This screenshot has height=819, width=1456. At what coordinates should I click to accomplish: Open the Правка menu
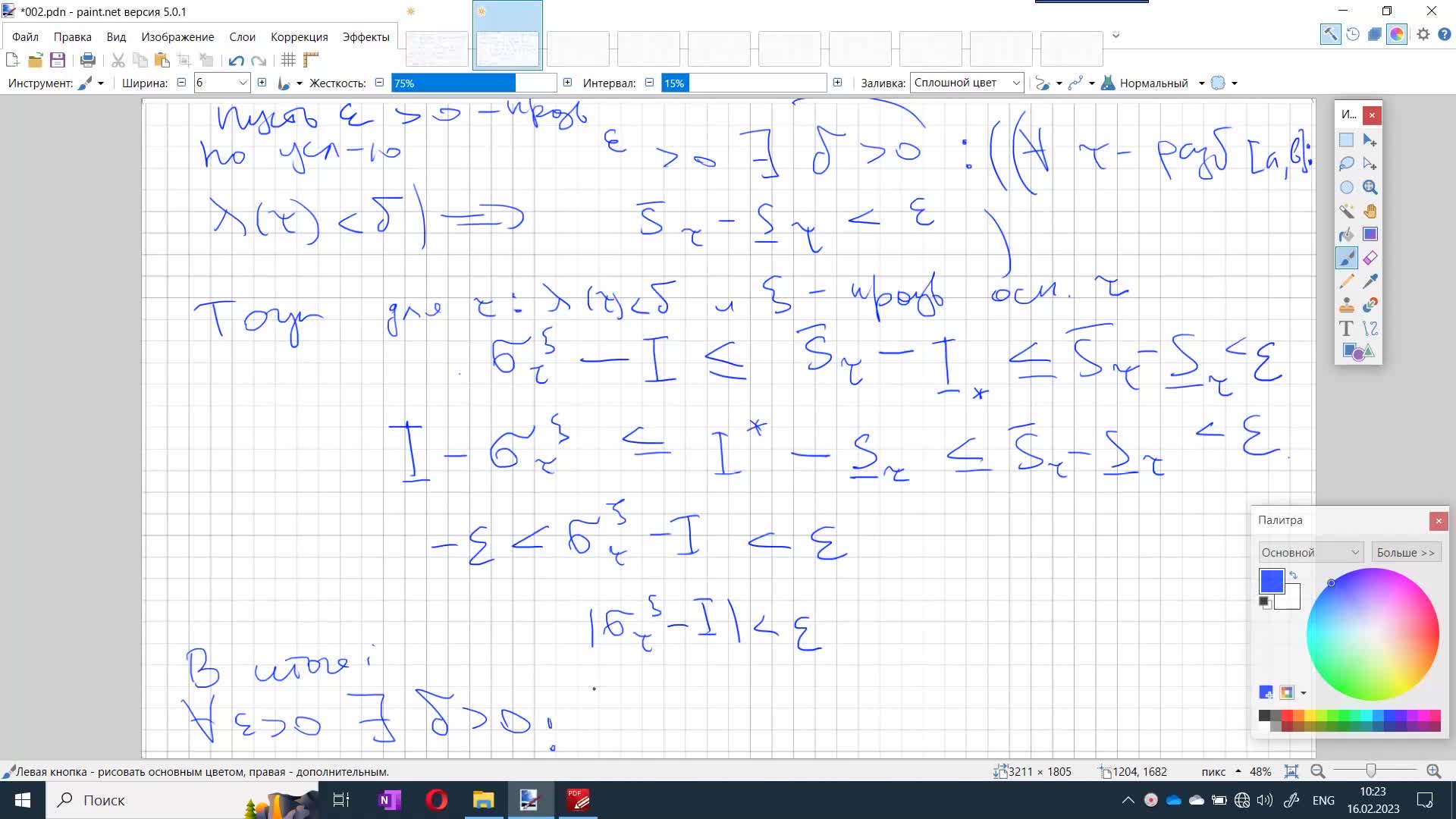coord(72,36)
